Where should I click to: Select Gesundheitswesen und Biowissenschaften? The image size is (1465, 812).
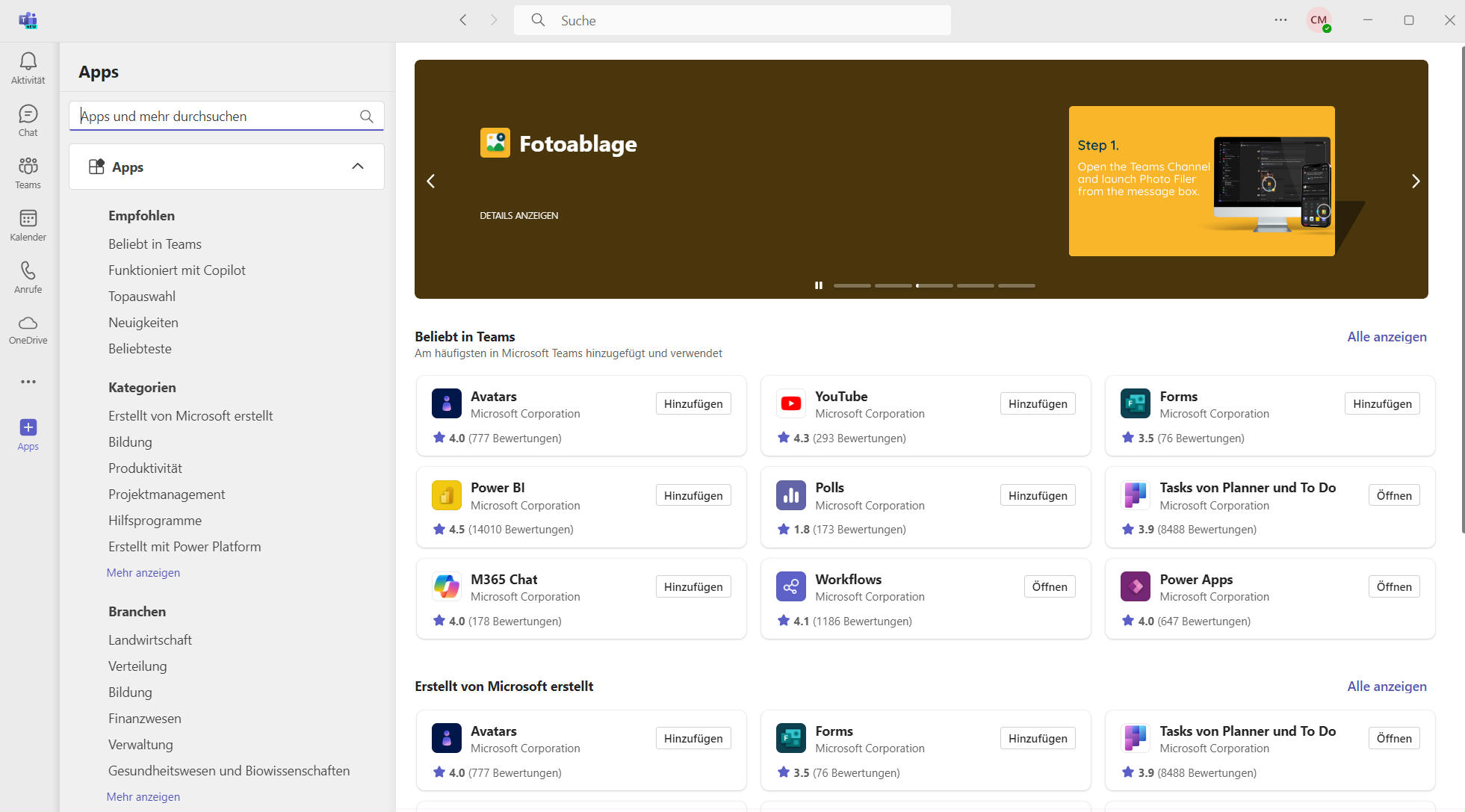coord(229,771)
